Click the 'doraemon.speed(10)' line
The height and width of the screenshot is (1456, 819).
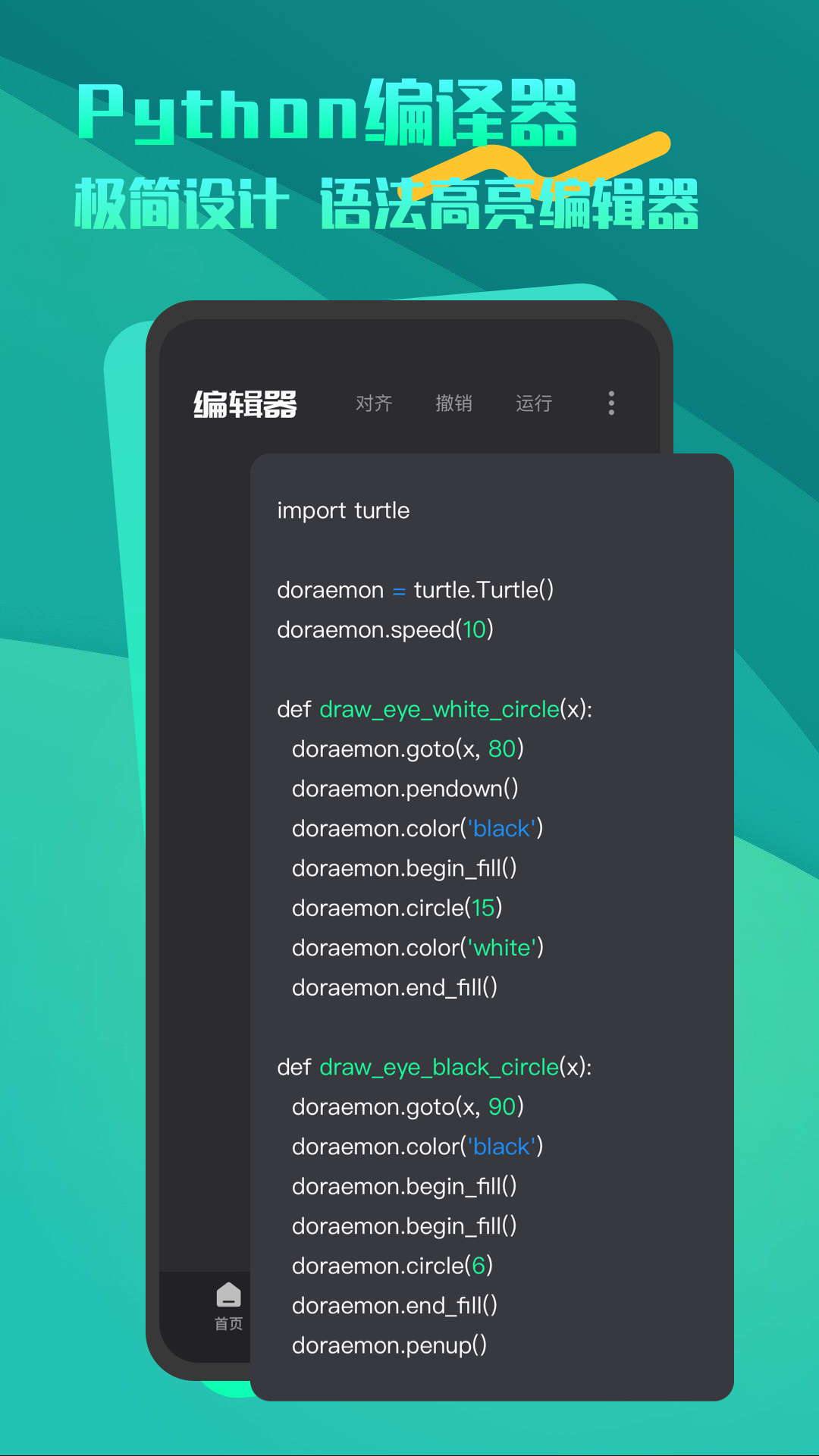[x=385, y=630]
